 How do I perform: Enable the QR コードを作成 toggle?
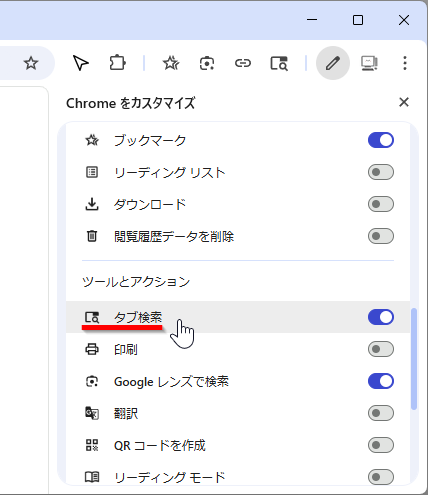381,445
